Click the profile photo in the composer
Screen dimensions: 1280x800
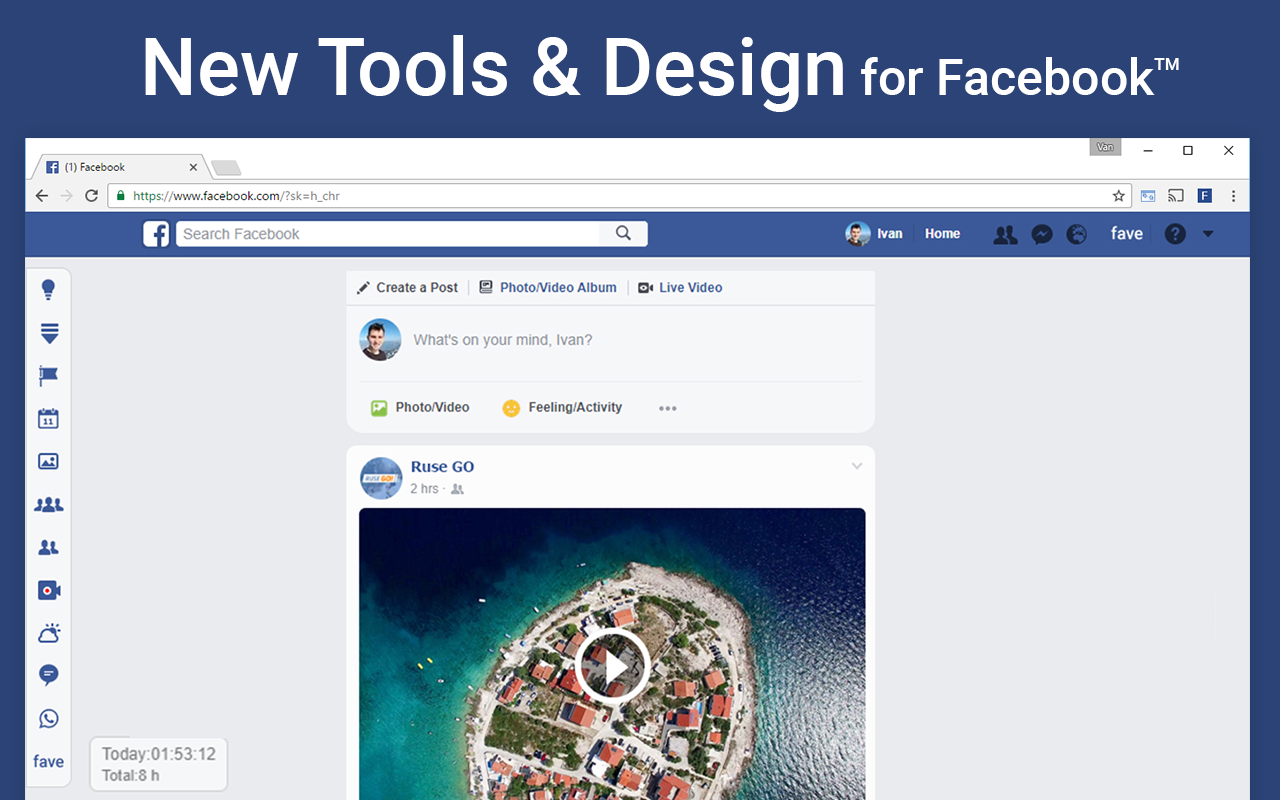(x=380, y=340)
